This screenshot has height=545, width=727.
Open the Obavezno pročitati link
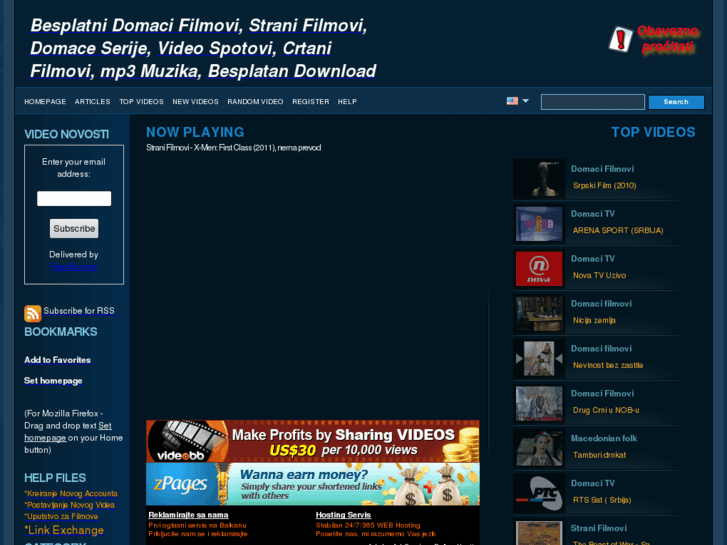pos(668,39)
